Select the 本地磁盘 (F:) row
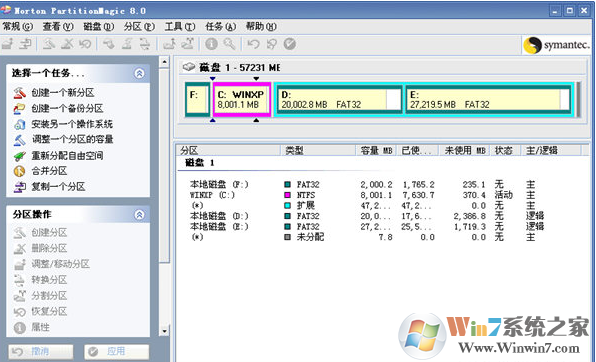Screen dimensions: 596x362 coord(368,184)
